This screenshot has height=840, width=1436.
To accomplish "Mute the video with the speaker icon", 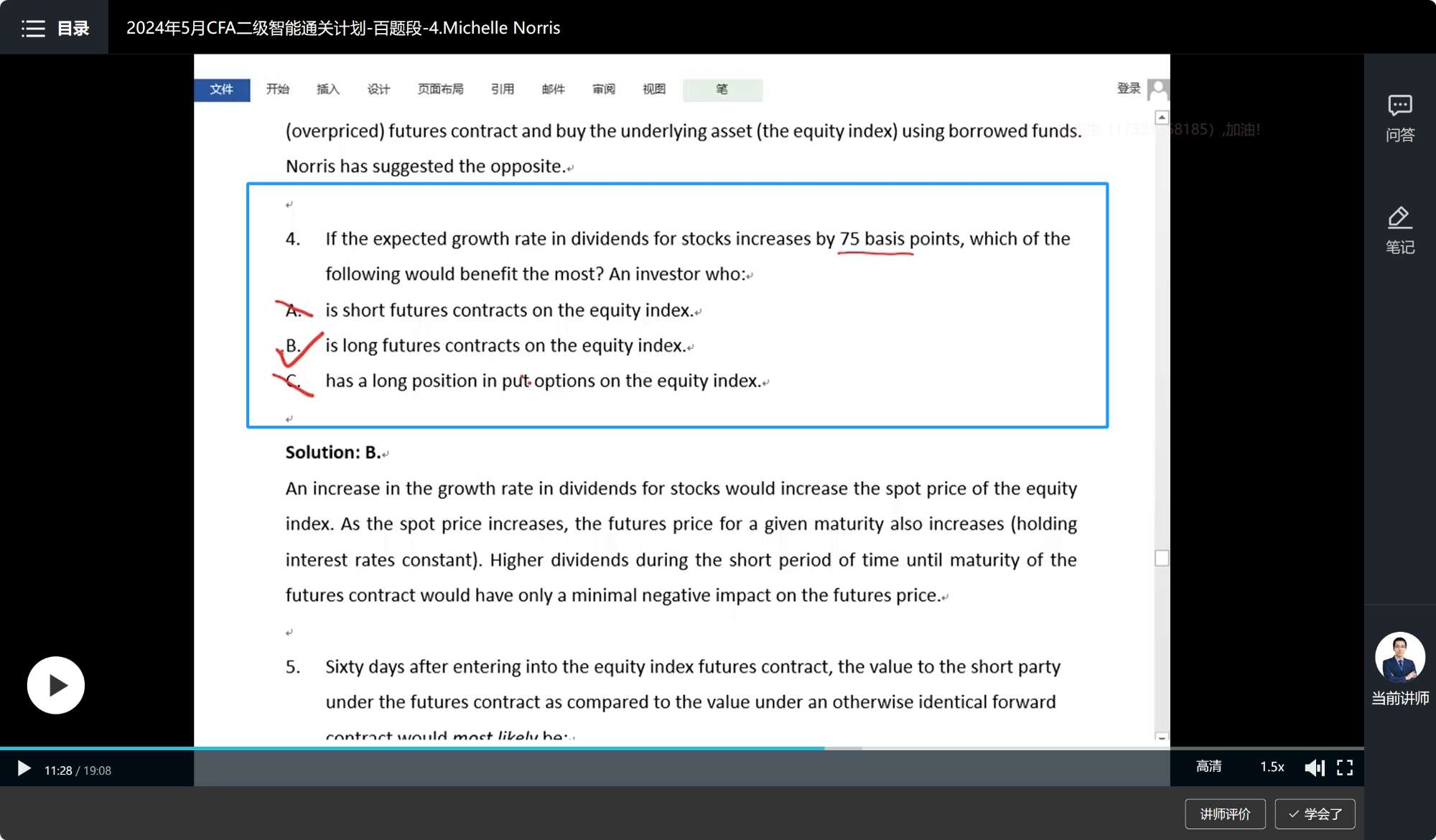I will pyautogui.click(x=1314, y=767).
